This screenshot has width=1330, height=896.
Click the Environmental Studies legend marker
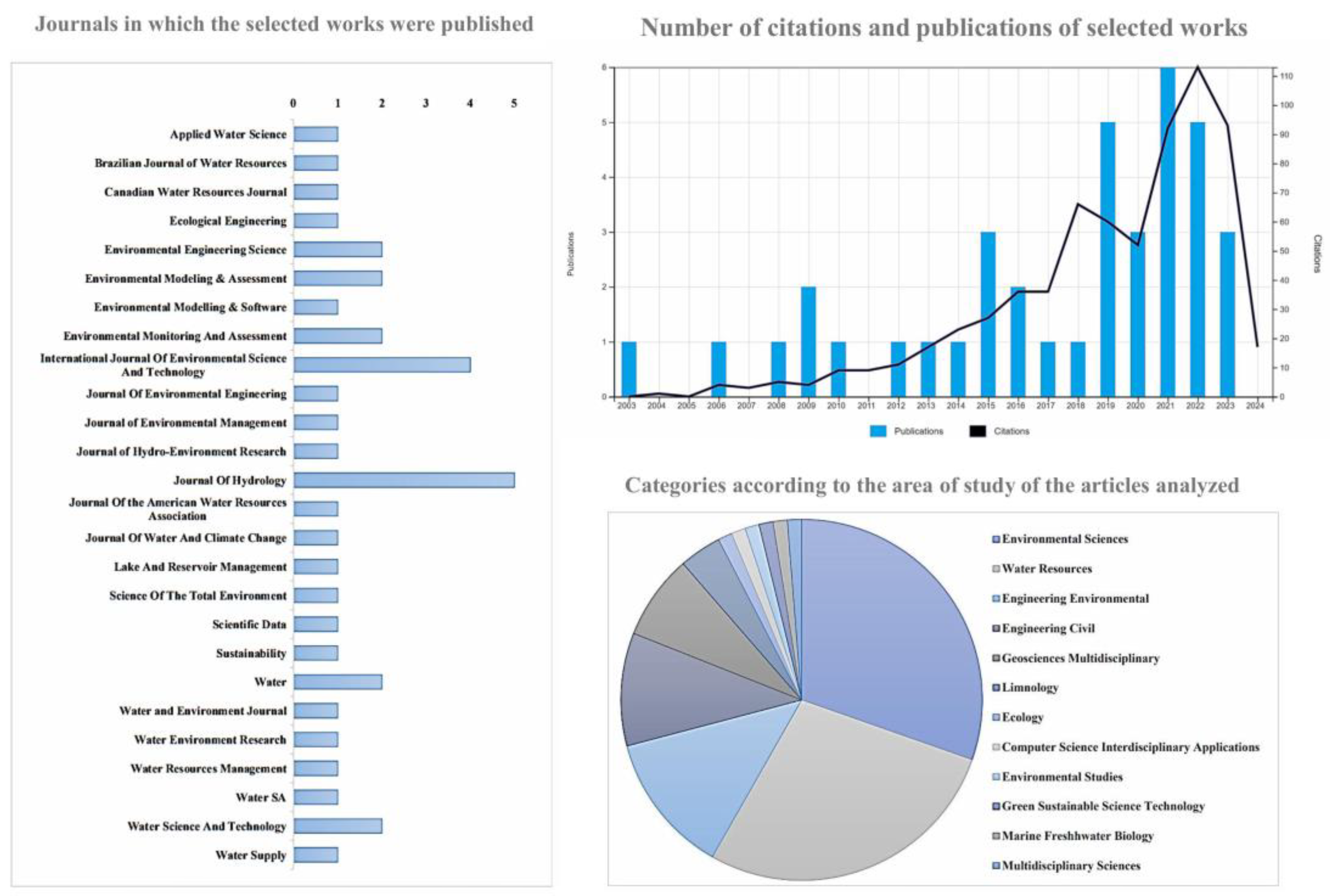996,777
